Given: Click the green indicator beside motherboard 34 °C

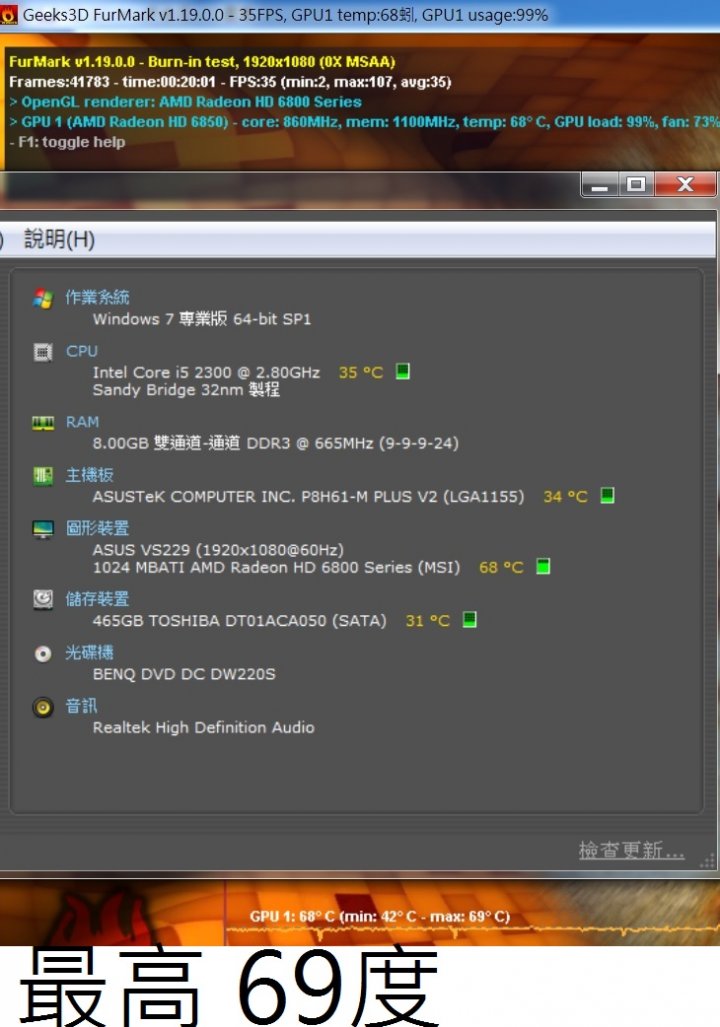Looking at the screenshot, I should (x=607, y=495).
